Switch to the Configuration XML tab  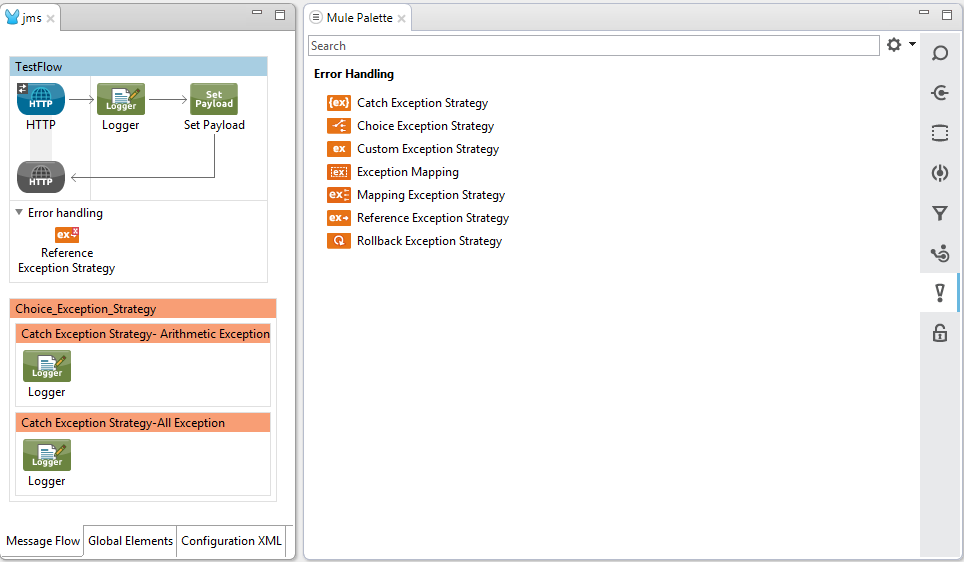click(x=231, y=541)
